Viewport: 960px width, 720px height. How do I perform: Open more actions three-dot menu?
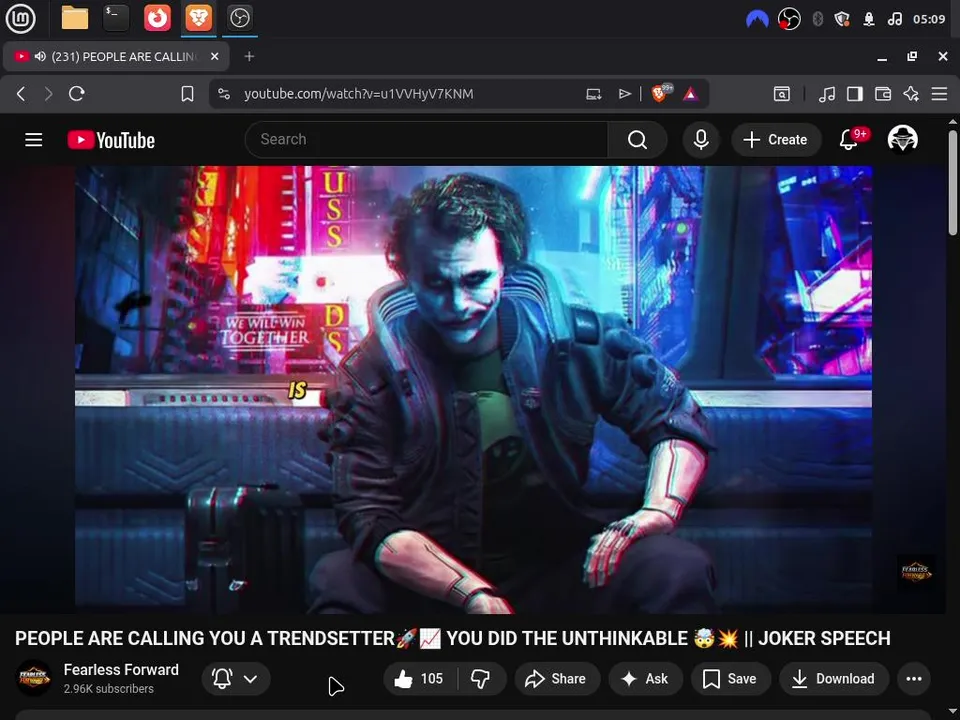click(913, 678)
